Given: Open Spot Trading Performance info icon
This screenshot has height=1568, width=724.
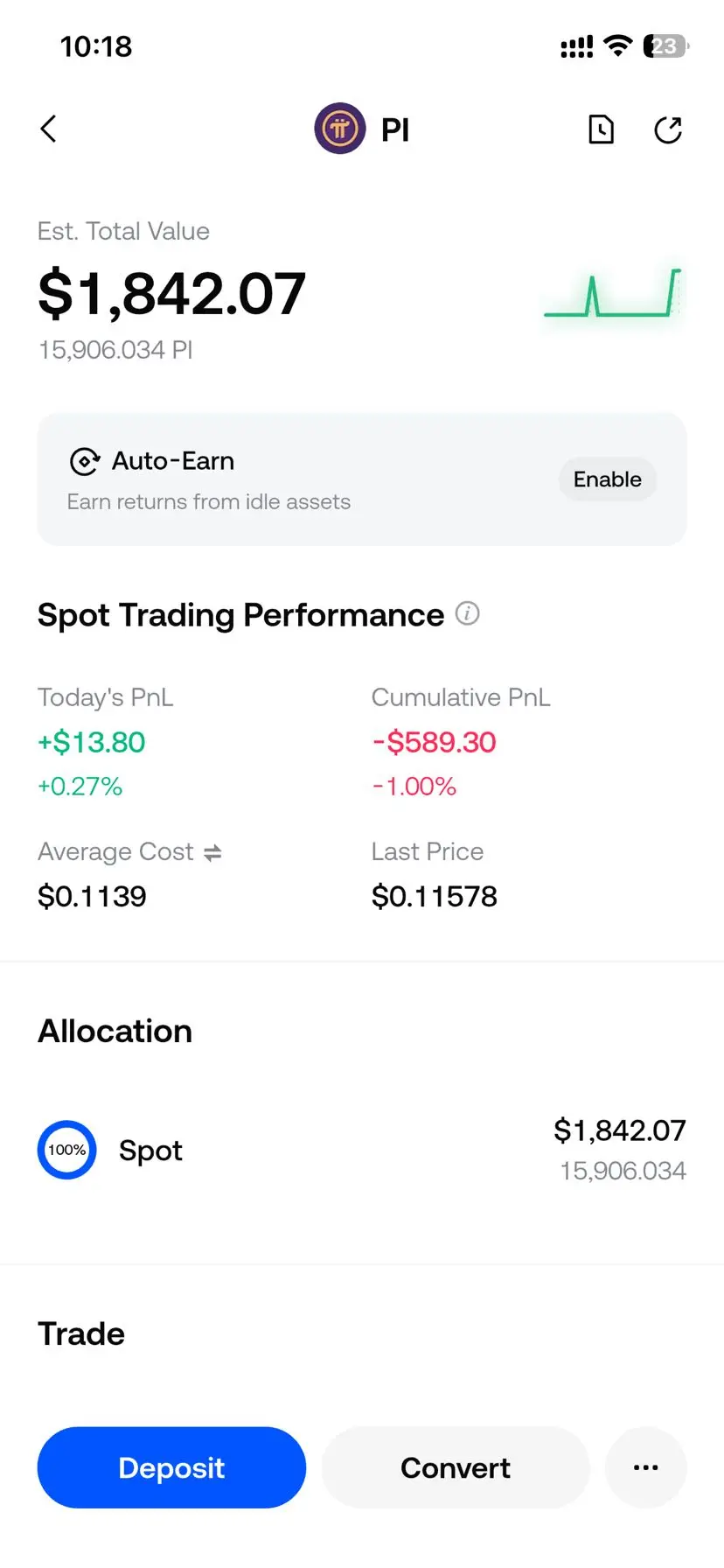Looking at the screenshot, I should [468, 613].
